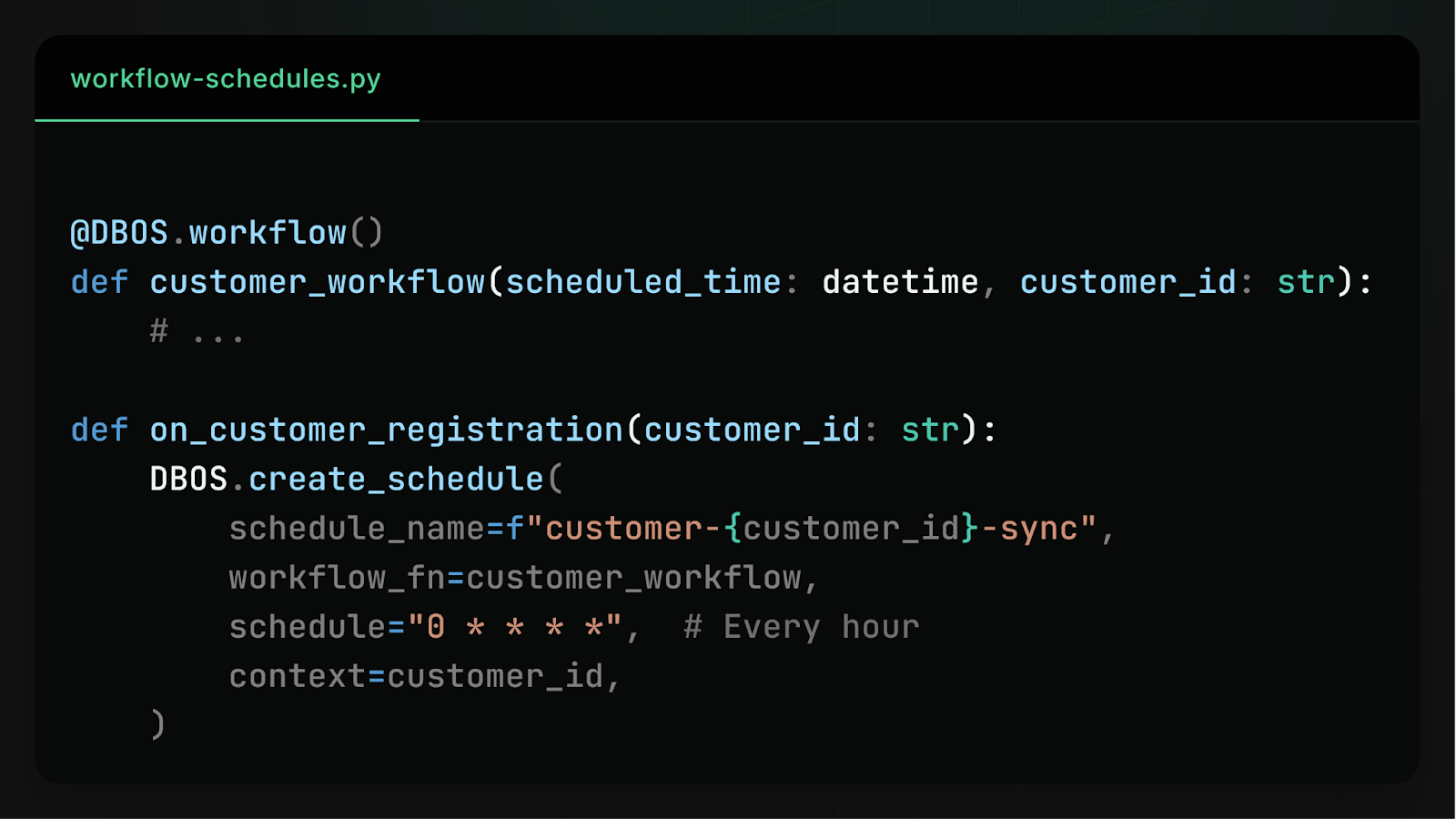1456x819 pixels.
Task: Click the @DBOS.workflow() decorator
Action: pyautogui.click(x=226, y=231)
